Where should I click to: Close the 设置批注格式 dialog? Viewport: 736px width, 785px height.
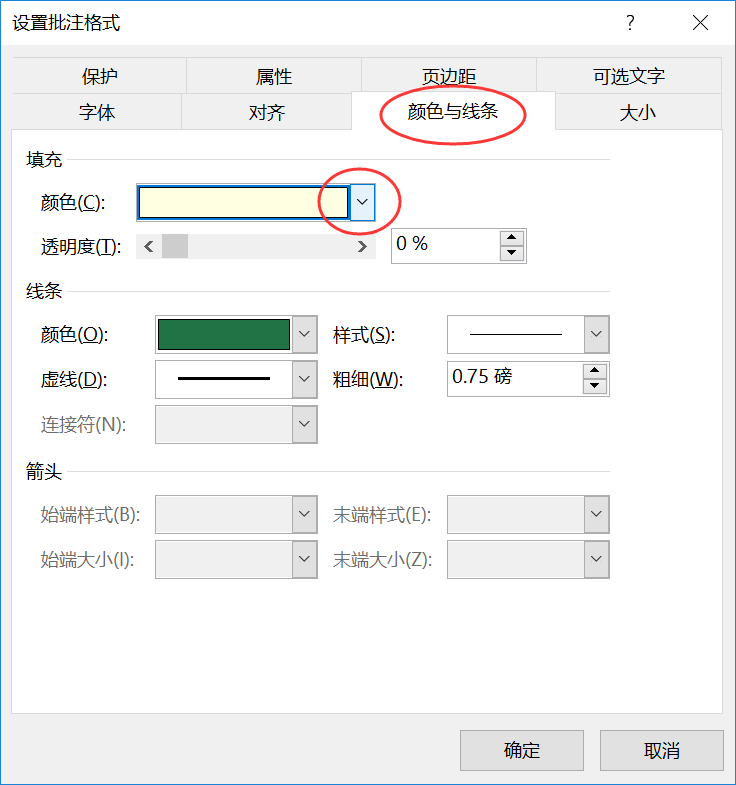click(x=700, y=23)
